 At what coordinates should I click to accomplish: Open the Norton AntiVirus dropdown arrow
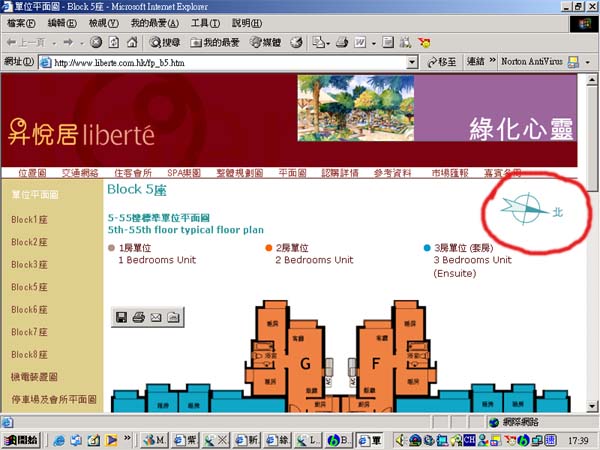(588, 62)
